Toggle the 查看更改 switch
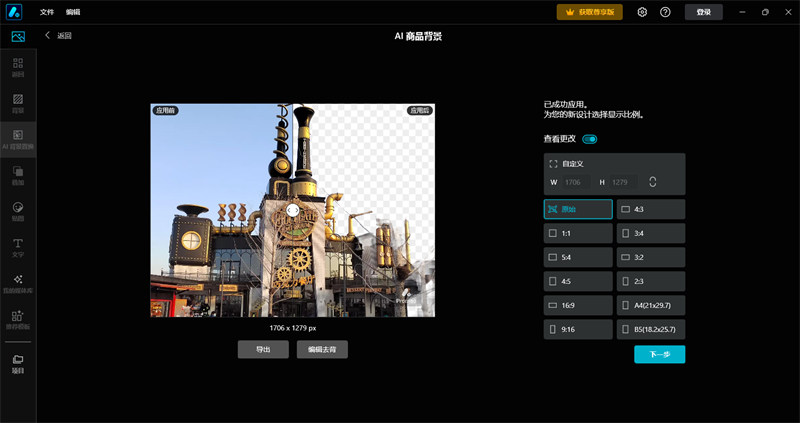This screenshot has width=800, height=423. point(589,139)
